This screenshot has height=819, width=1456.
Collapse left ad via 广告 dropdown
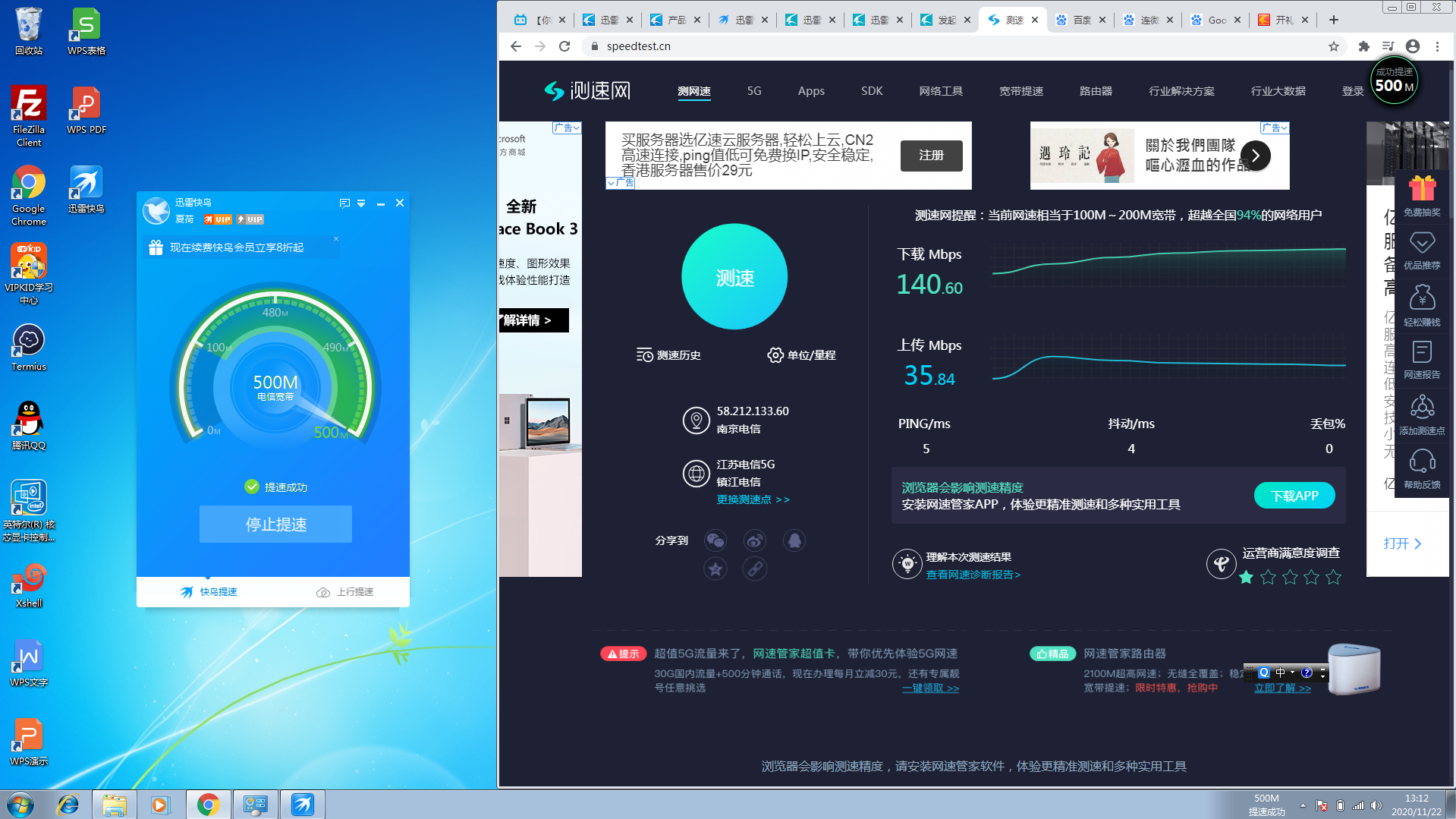567,128
